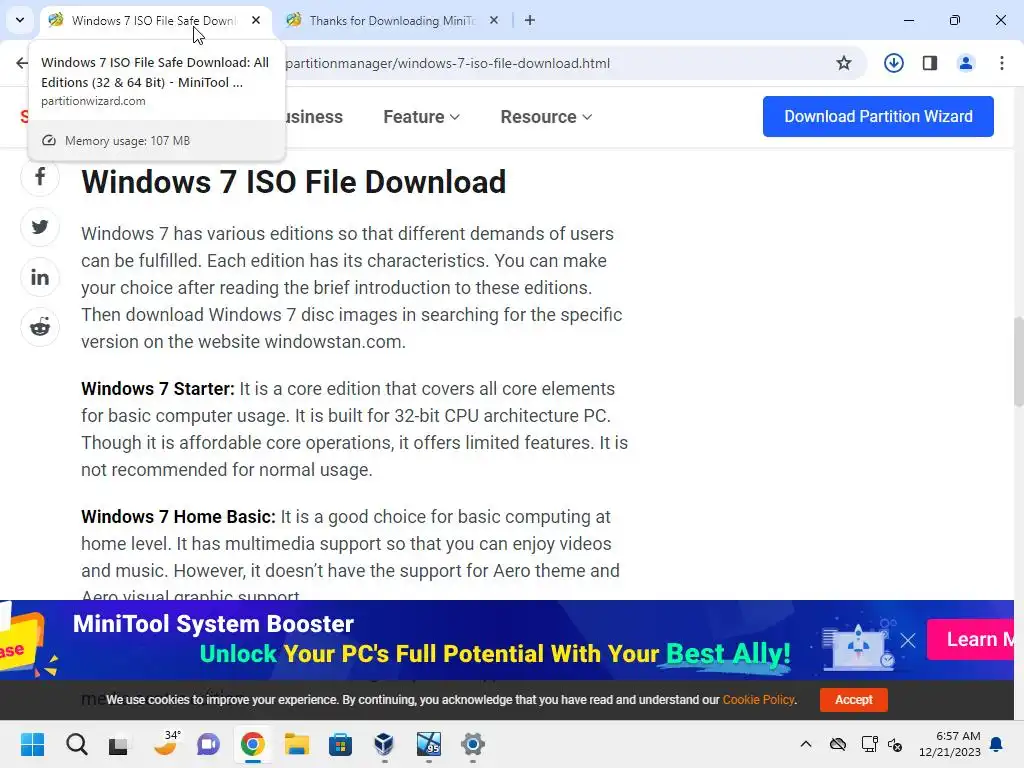Open Chrome profile avatar
1024x768 pixels.
pos(966,63)
